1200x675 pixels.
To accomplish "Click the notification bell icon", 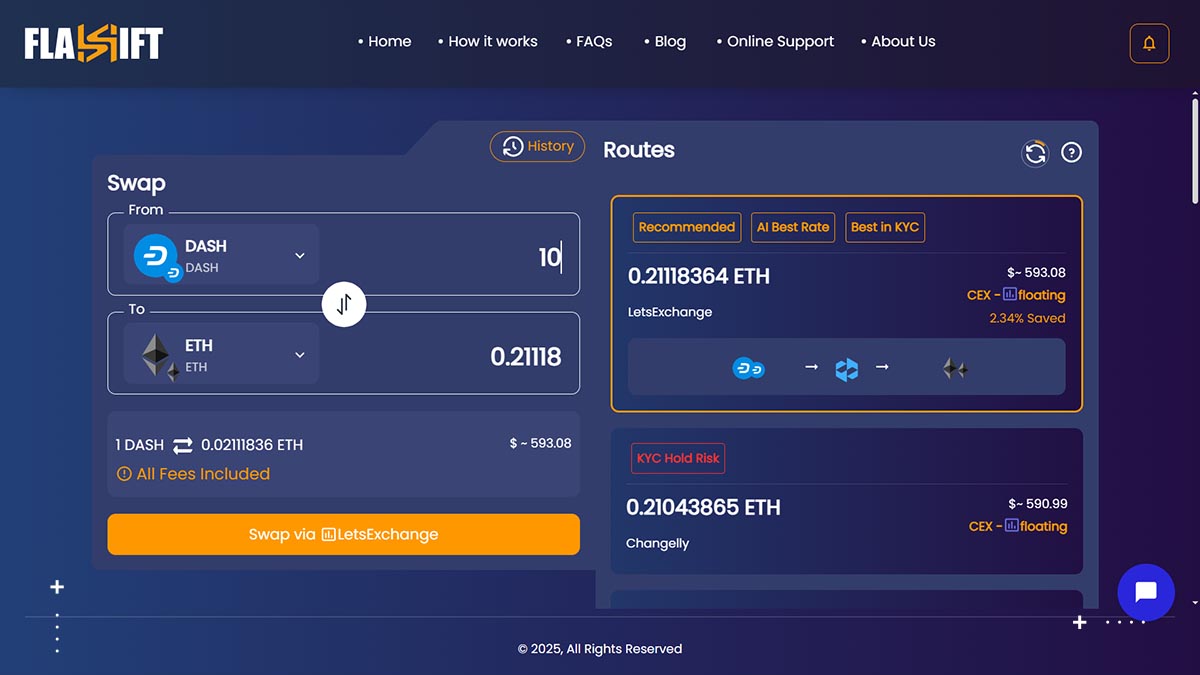I will coord(1148,43).
